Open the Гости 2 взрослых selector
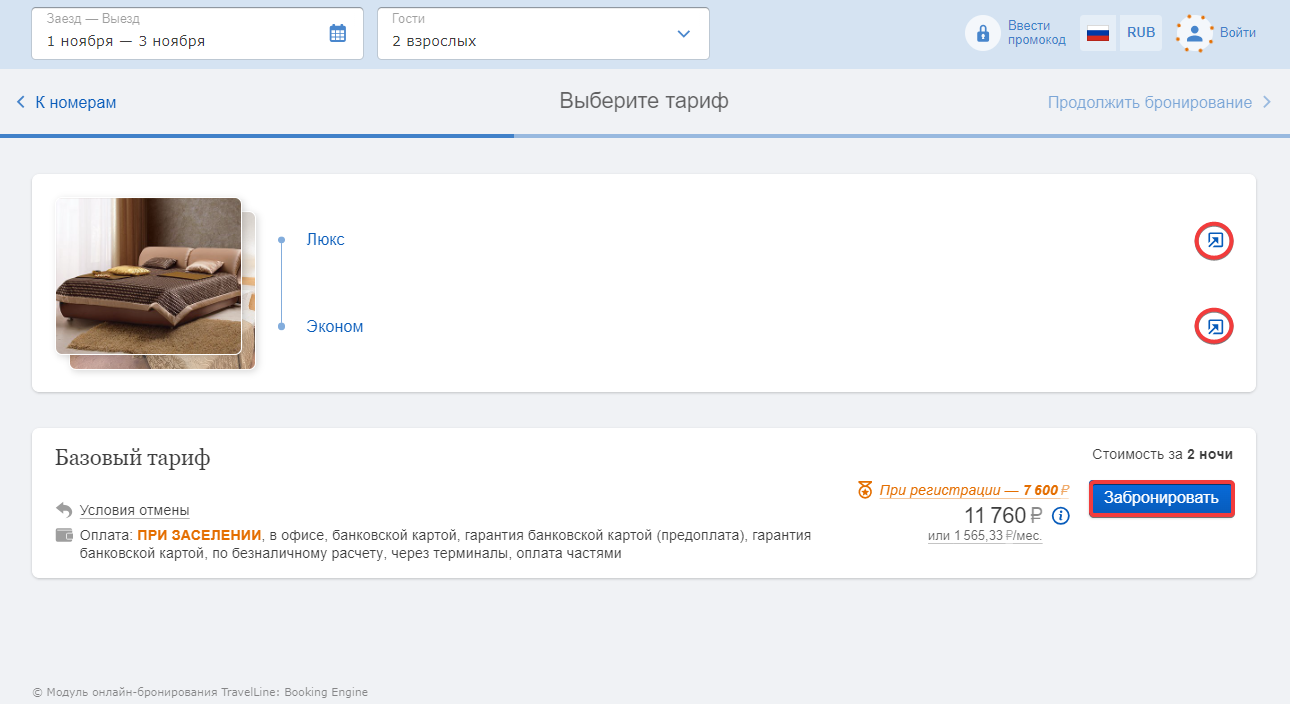 point(543,33)
